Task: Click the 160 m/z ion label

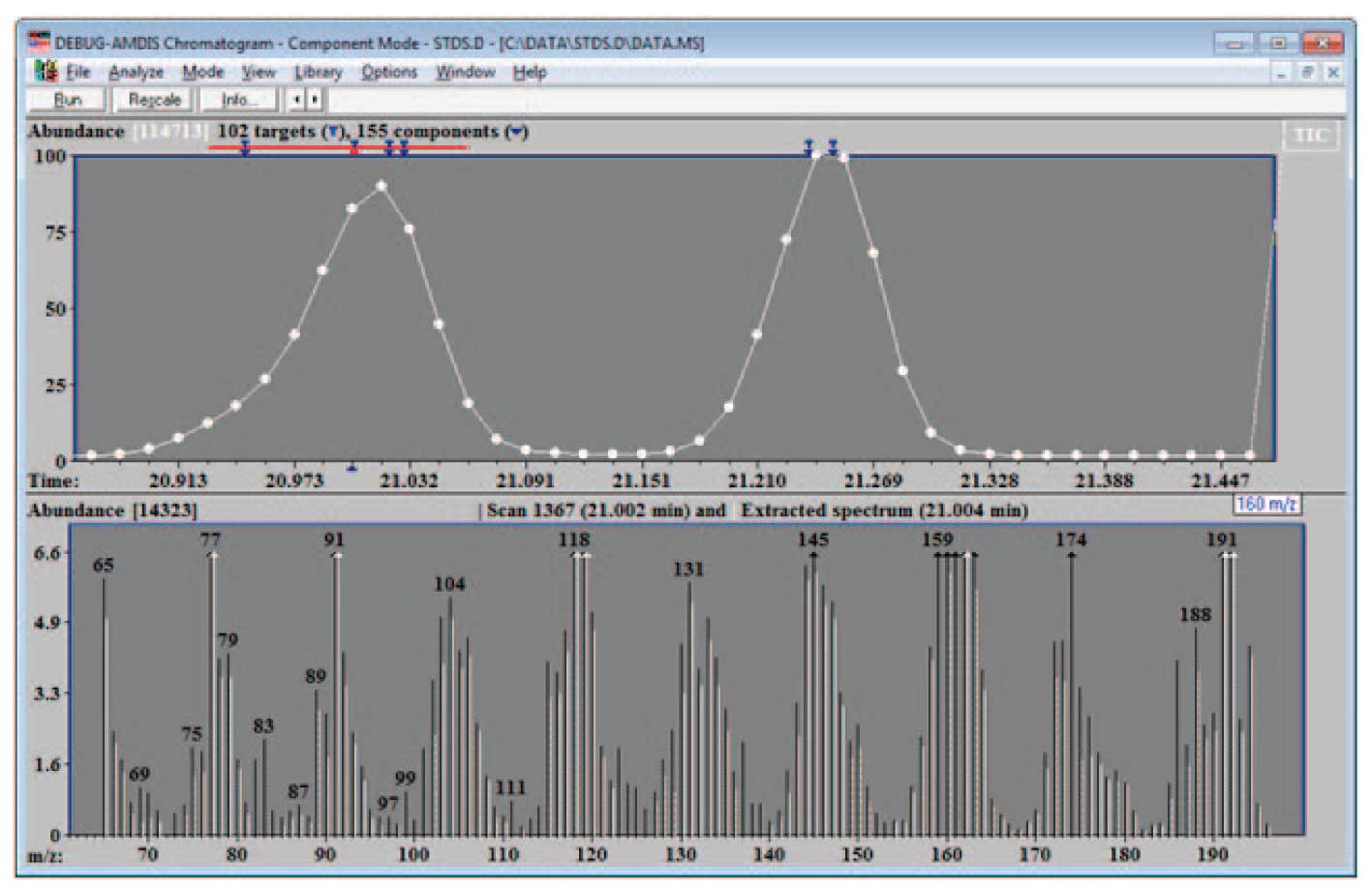Action: point(1265,504)
